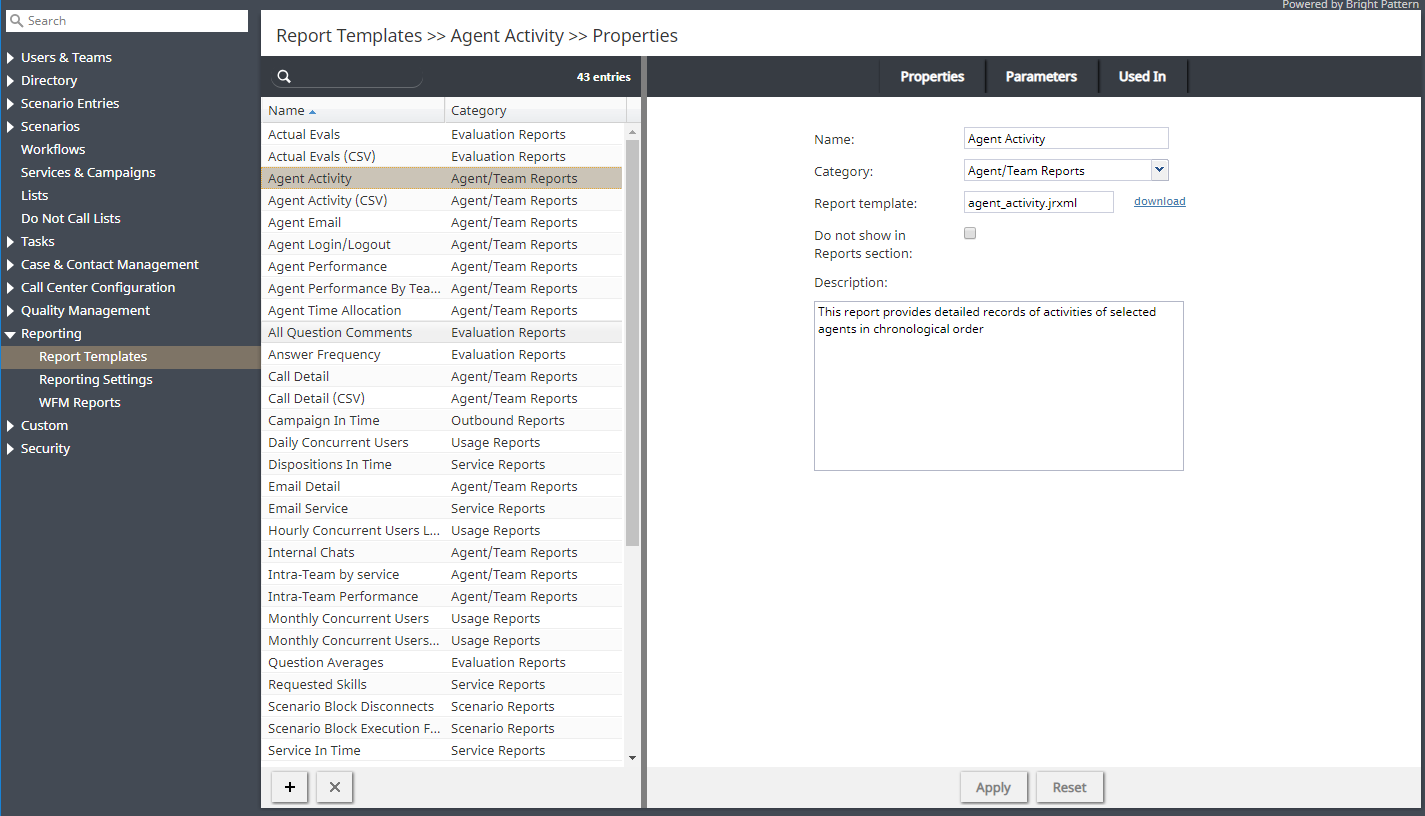Click the template list scrollbar
The height and width of the screenshot is (816, 1425).
[632, 343]
